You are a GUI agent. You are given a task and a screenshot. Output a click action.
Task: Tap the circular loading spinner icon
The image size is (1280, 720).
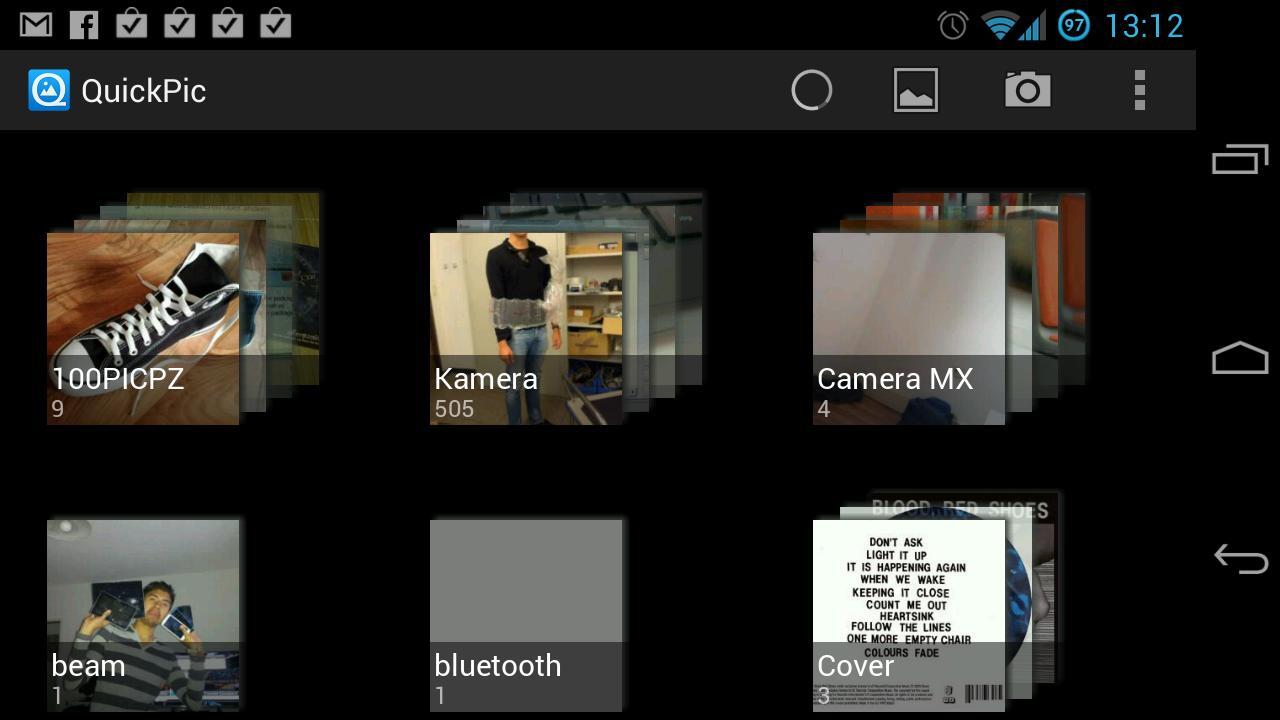tap(811, 90)
